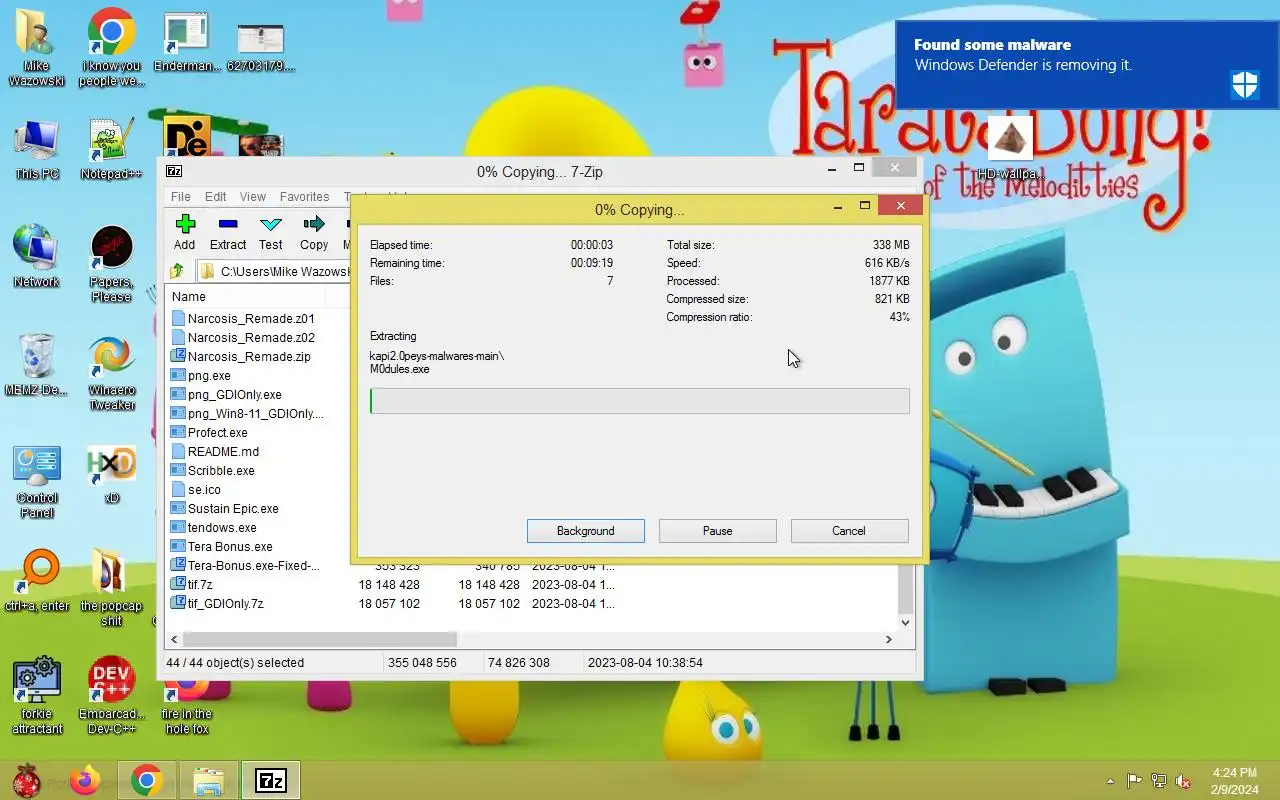This screenshot has height=800, width=1280.
Task: Click Windows Defender shield in notification
Action: (1245, 85)
